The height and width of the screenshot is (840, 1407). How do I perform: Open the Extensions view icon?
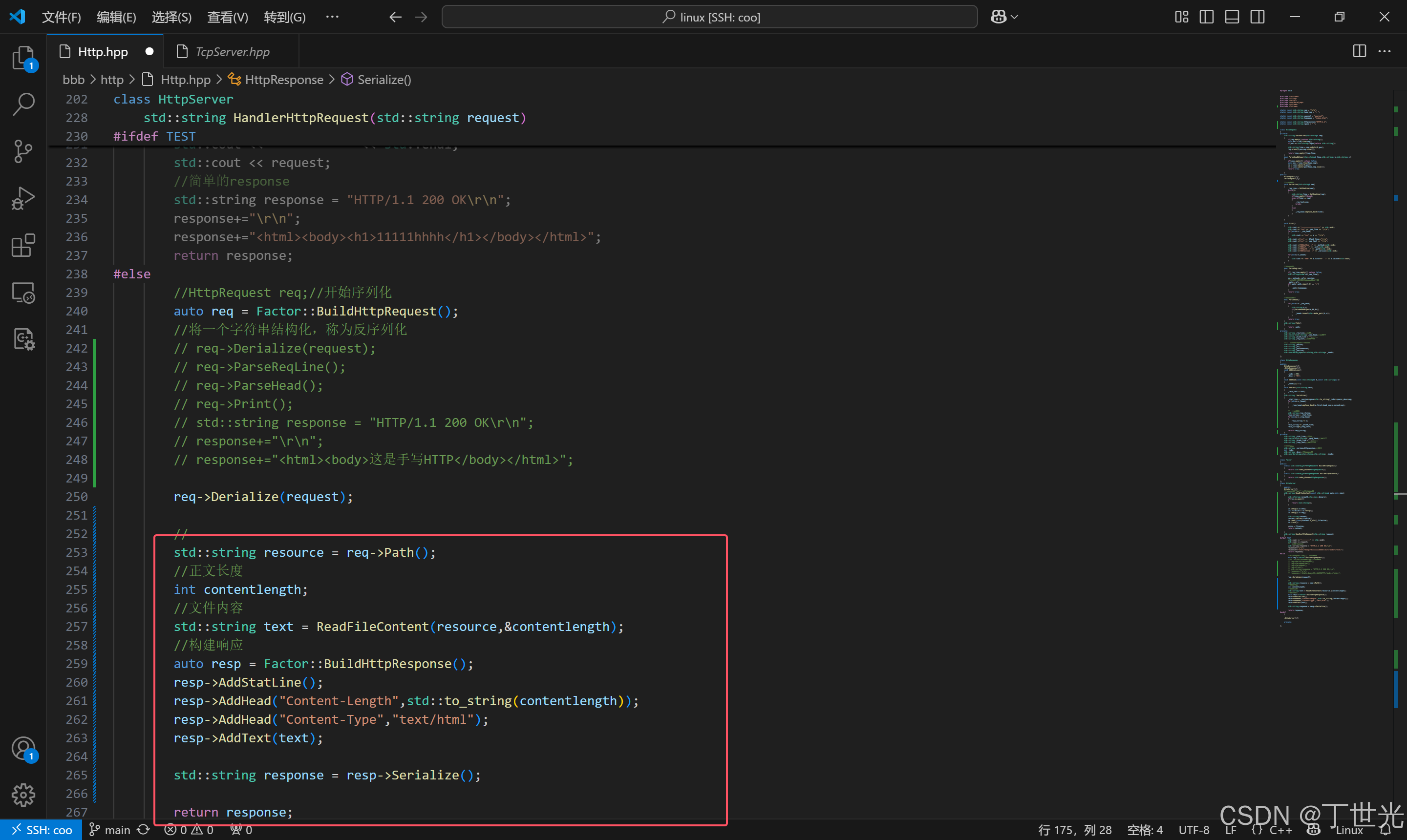click(22, 246)
